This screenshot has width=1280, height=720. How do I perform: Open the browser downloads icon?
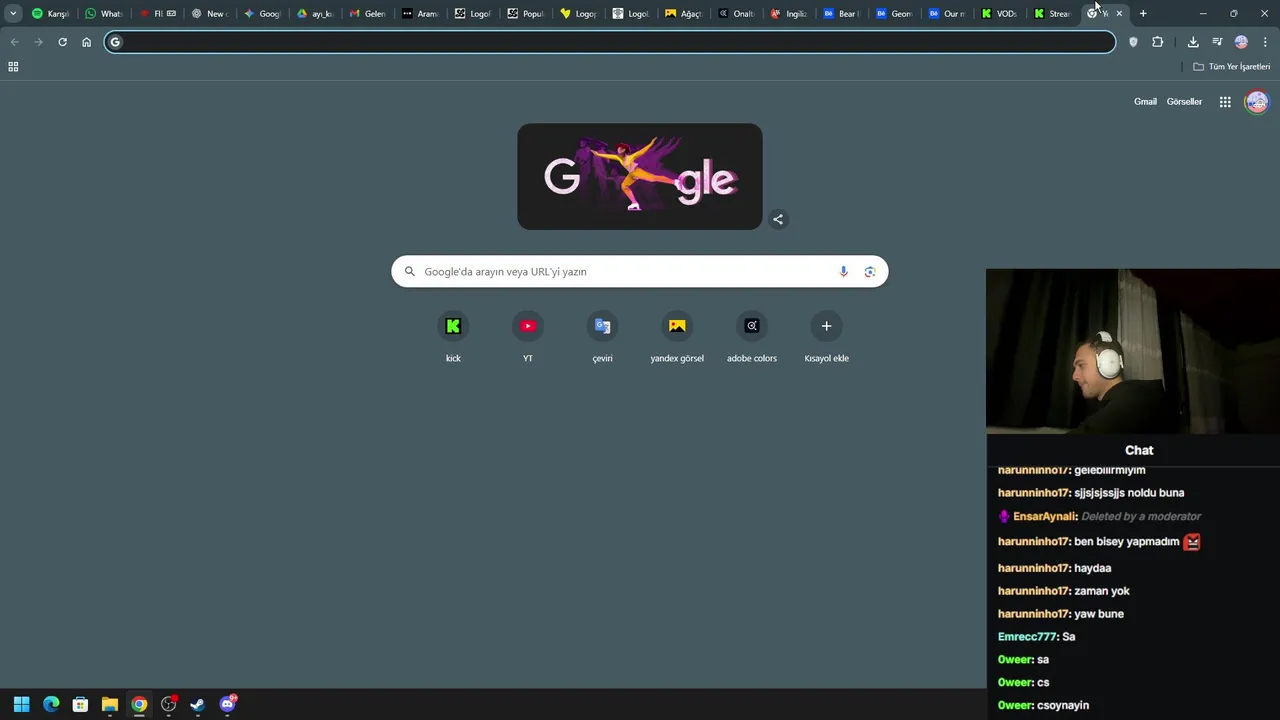[x=1193, y=42]
